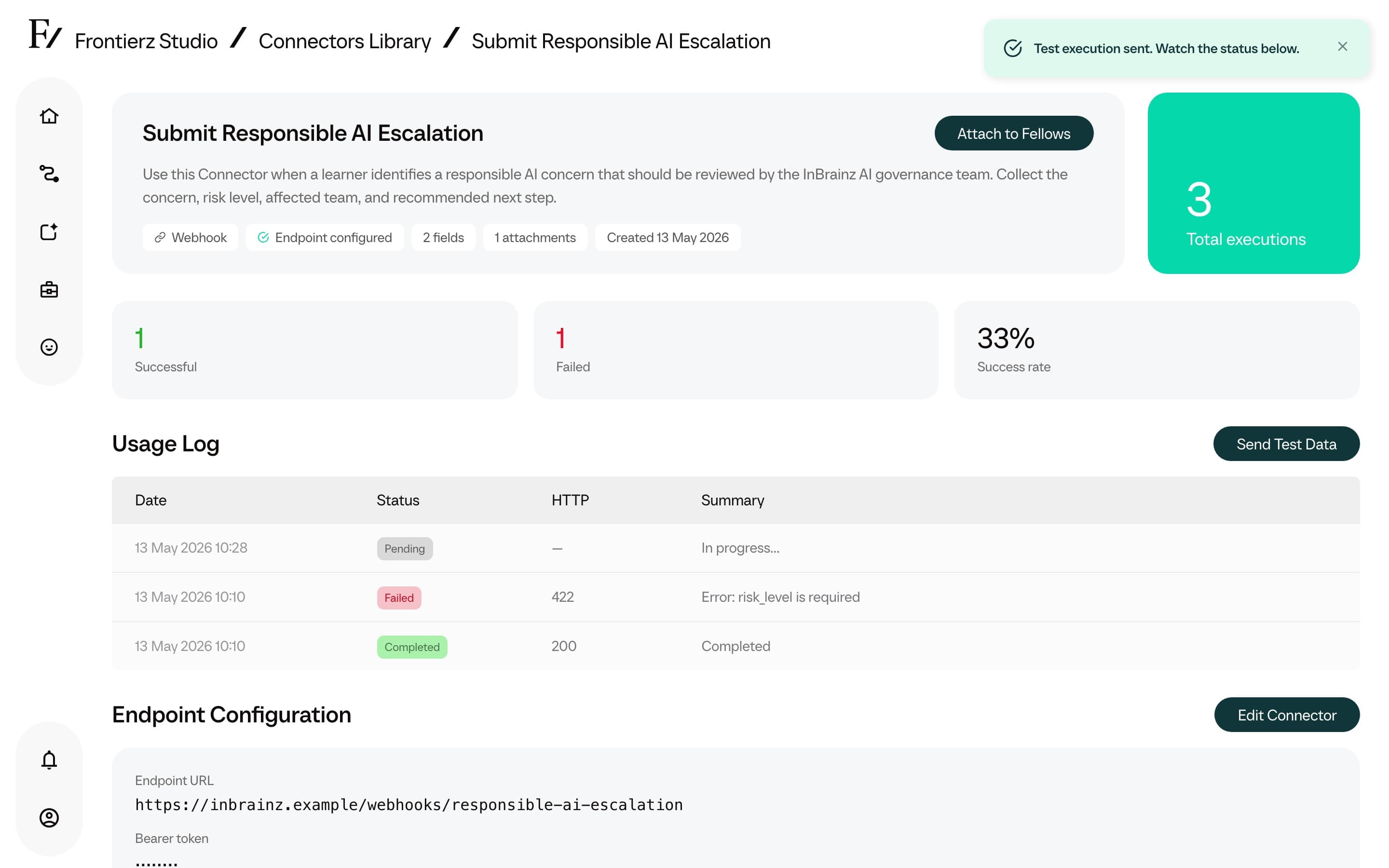This screenshot has width=1389, height=868.
Task: Click the connector description paragraph
Action: pos(605,186)
